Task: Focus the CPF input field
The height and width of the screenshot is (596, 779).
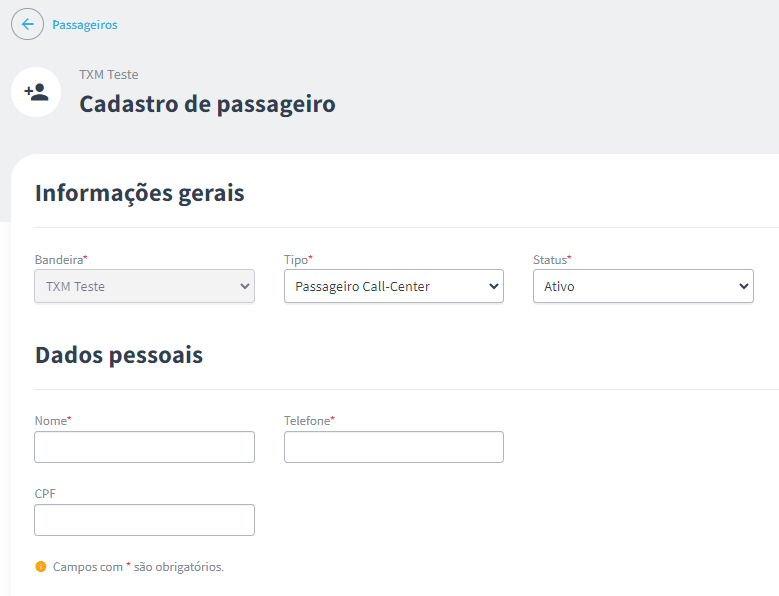Action: pos(144,520)
